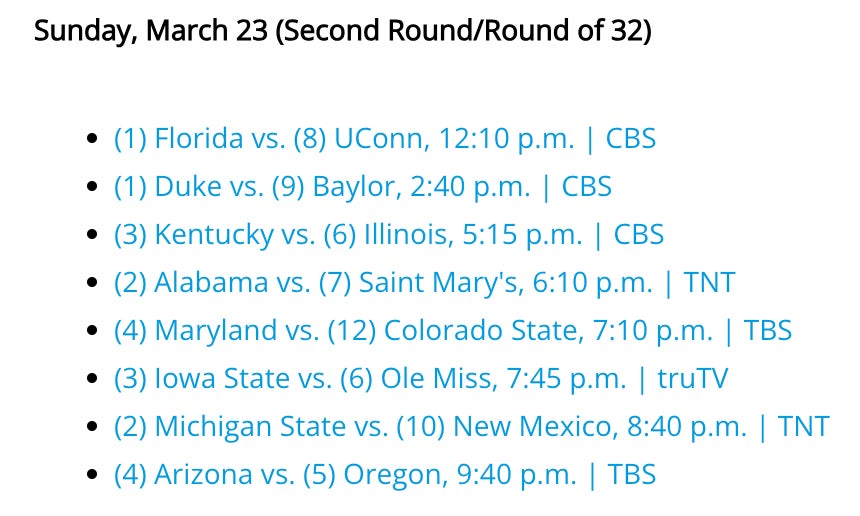Open the Kentucky vs. Illinois matchup link

(388, 234)
